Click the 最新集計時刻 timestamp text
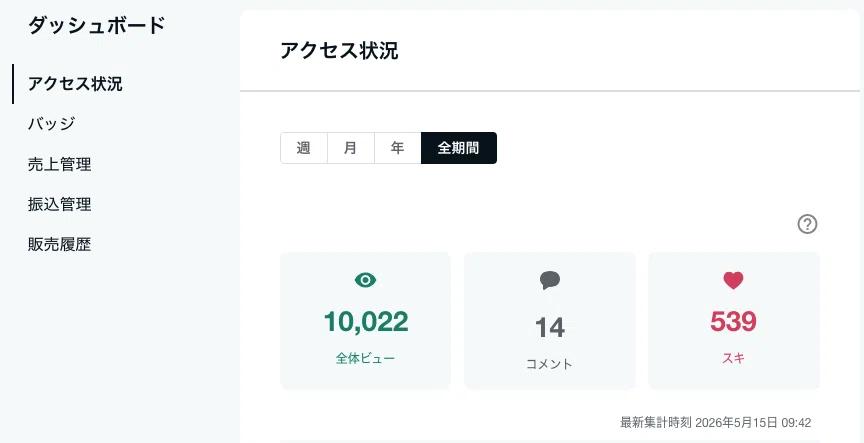The height and width of the screenshot is (443, 864). click(x=716, y=423)
